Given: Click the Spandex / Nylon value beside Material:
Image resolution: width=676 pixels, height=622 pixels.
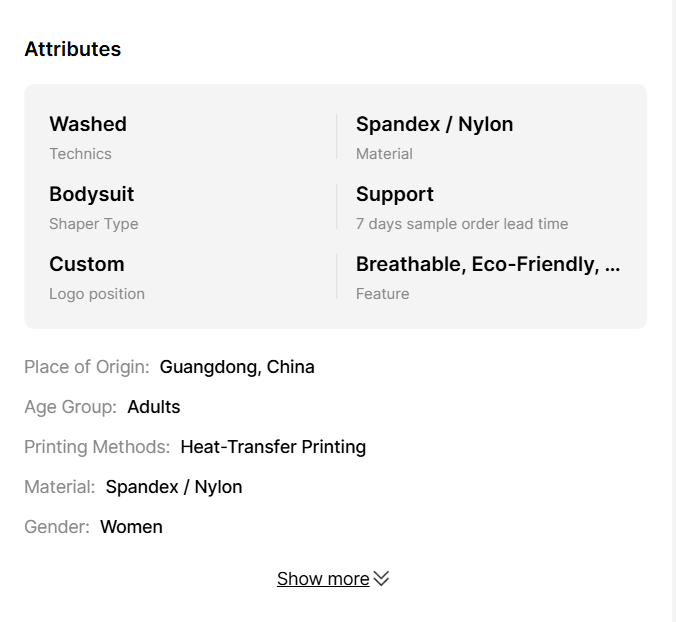Looking at the screenshot, I should pyautogui.click(x=174, y=487).
